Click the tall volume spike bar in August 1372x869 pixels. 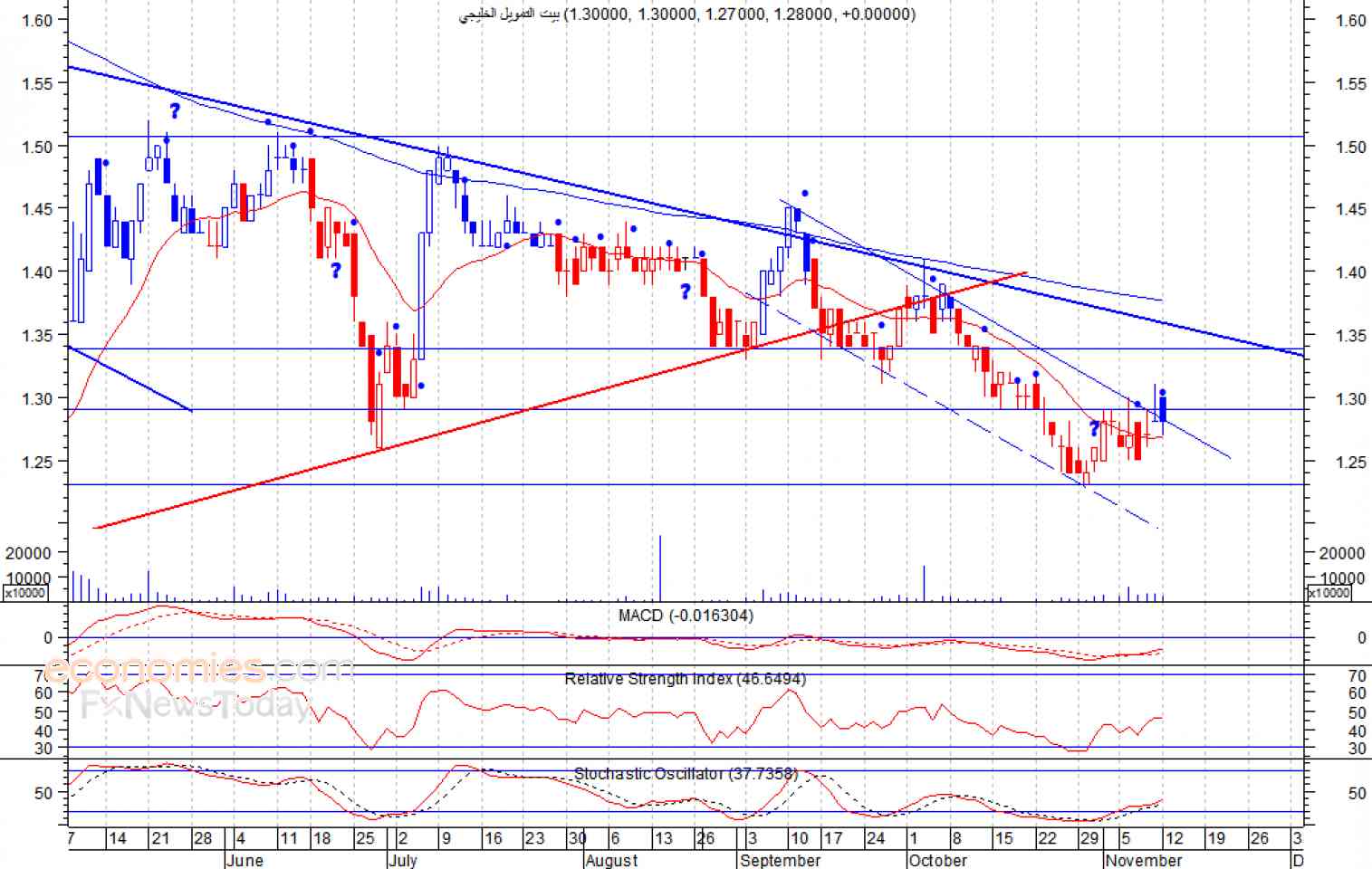(x=660, y=568)
